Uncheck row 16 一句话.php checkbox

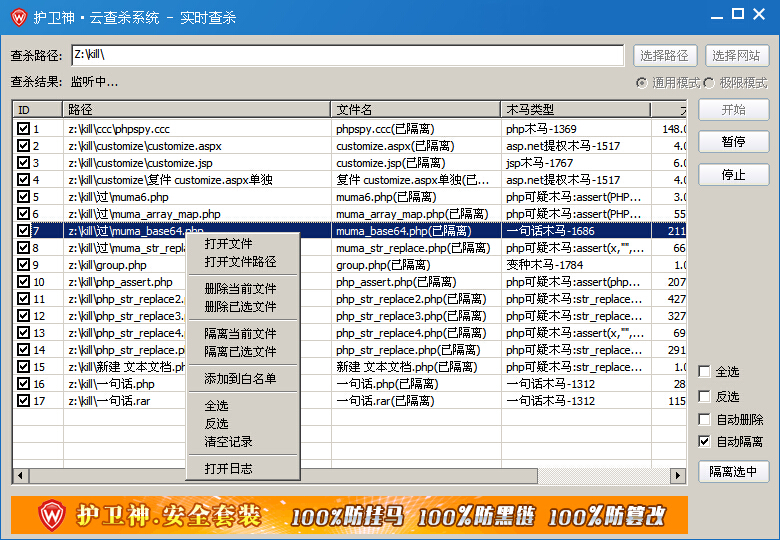[x=23, y=383]
